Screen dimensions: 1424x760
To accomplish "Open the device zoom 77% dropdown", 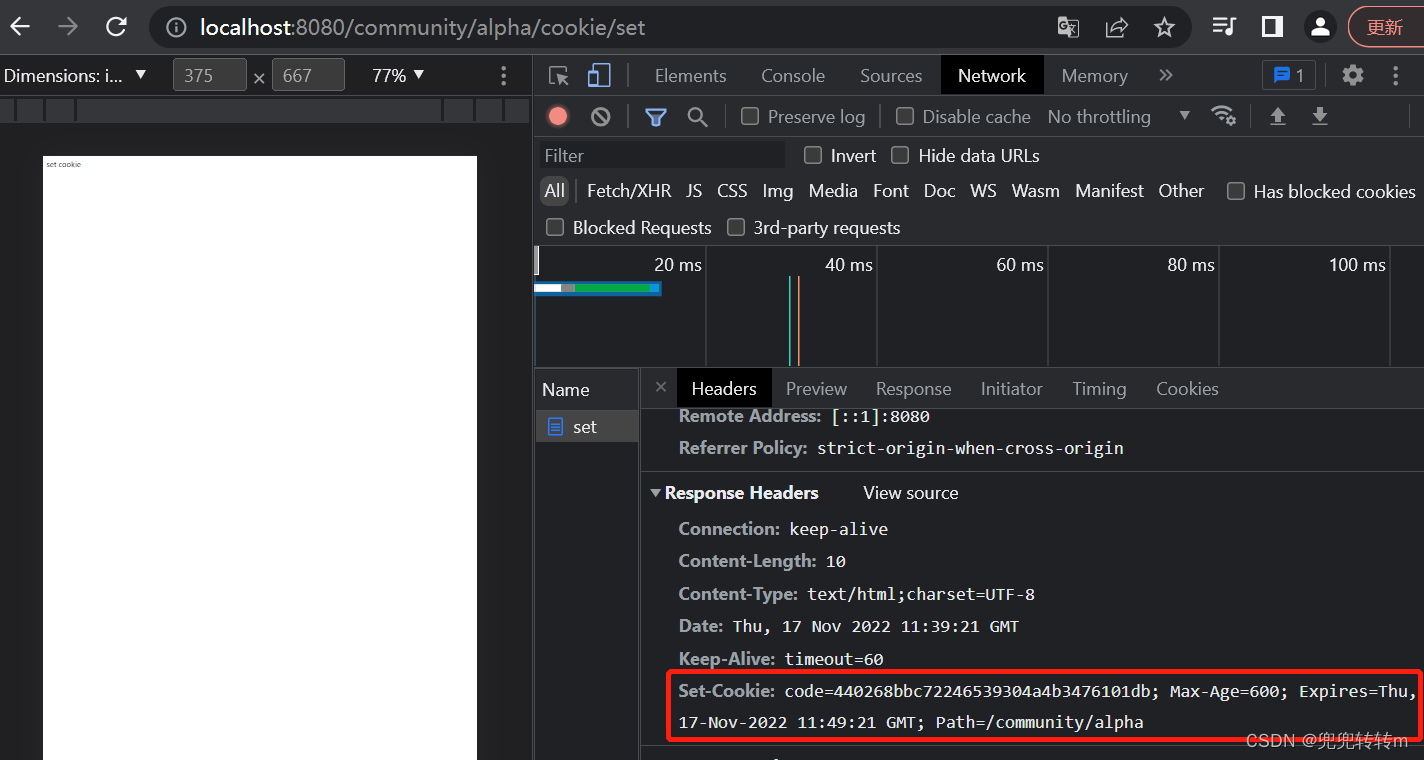I will click(398, 76).
